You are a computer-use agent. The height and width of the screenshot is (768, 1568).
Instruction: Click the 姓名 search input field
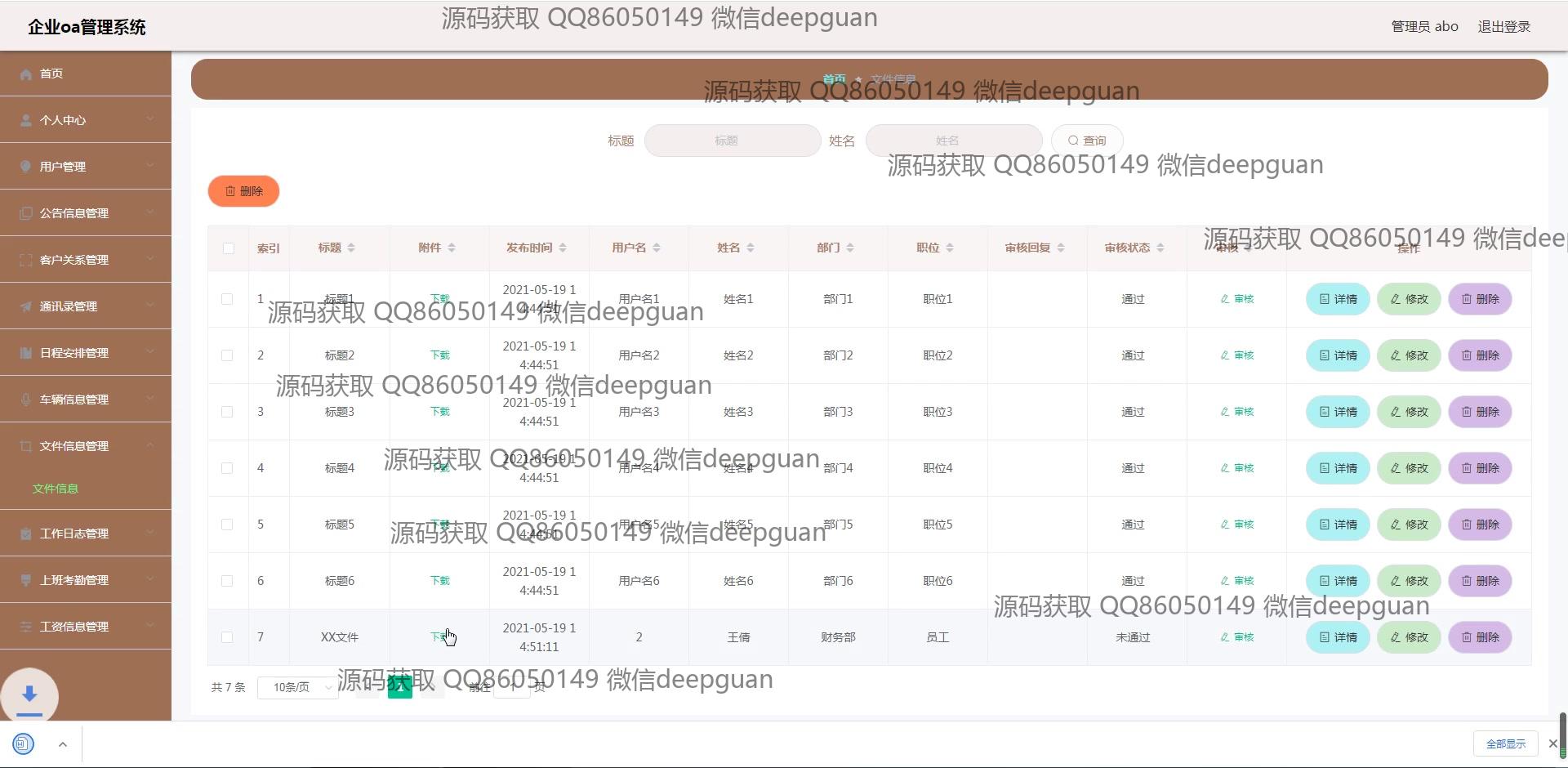[954, 141]
